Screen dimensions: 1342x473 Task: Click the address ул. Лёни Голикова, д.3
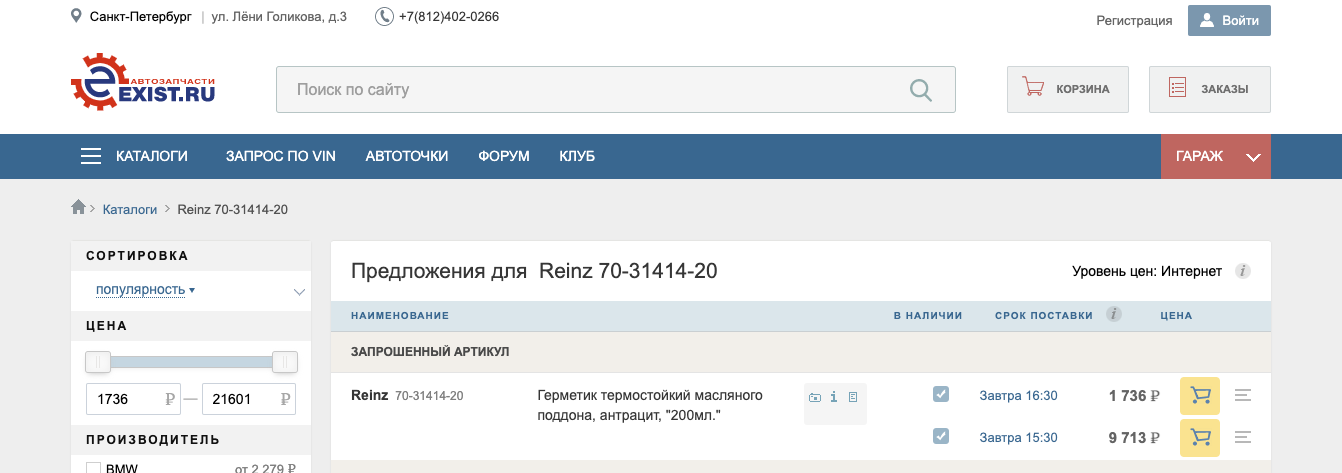click(279, 17)
